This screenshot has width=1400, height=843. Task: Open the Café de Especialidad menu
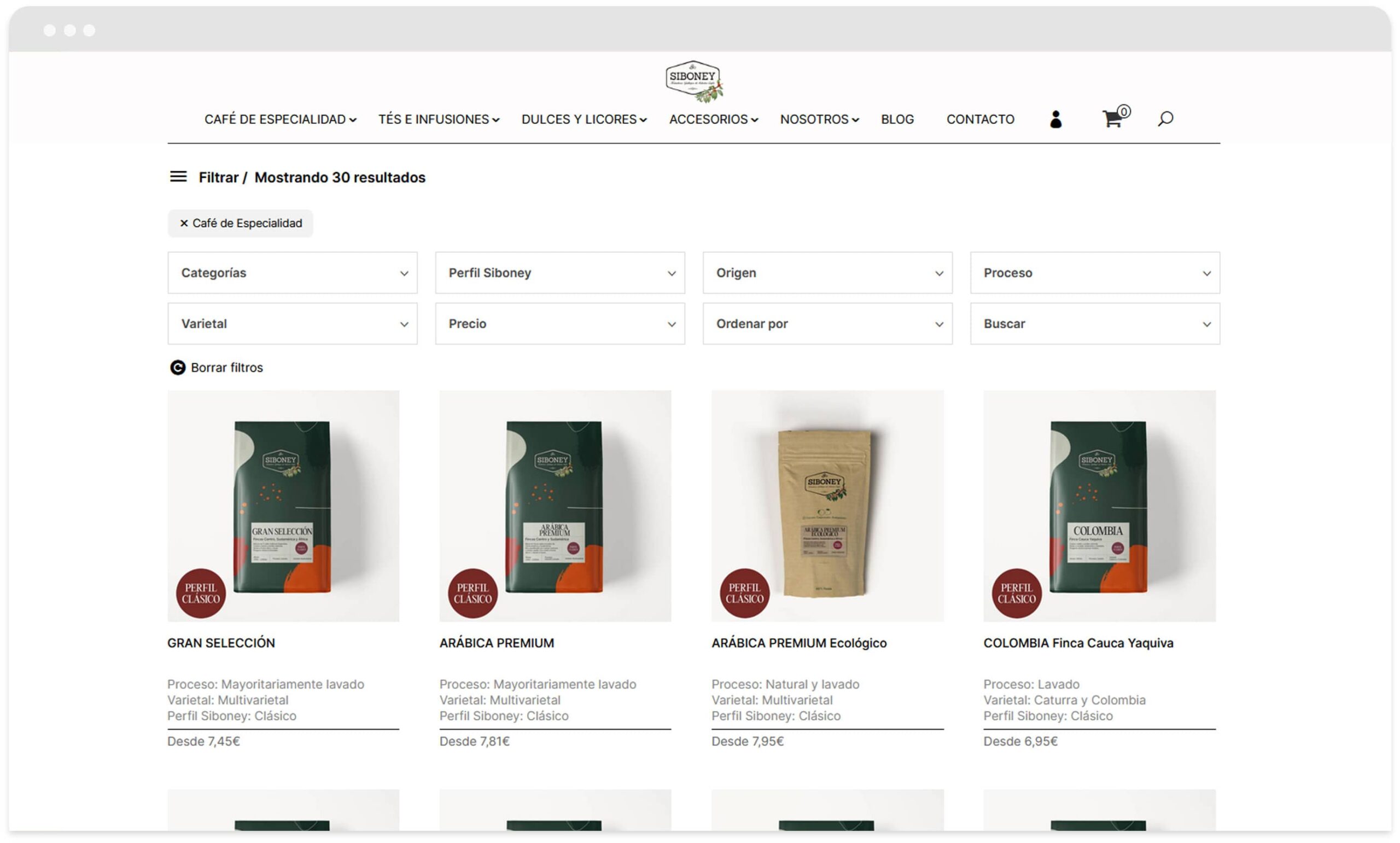point(281,119)
